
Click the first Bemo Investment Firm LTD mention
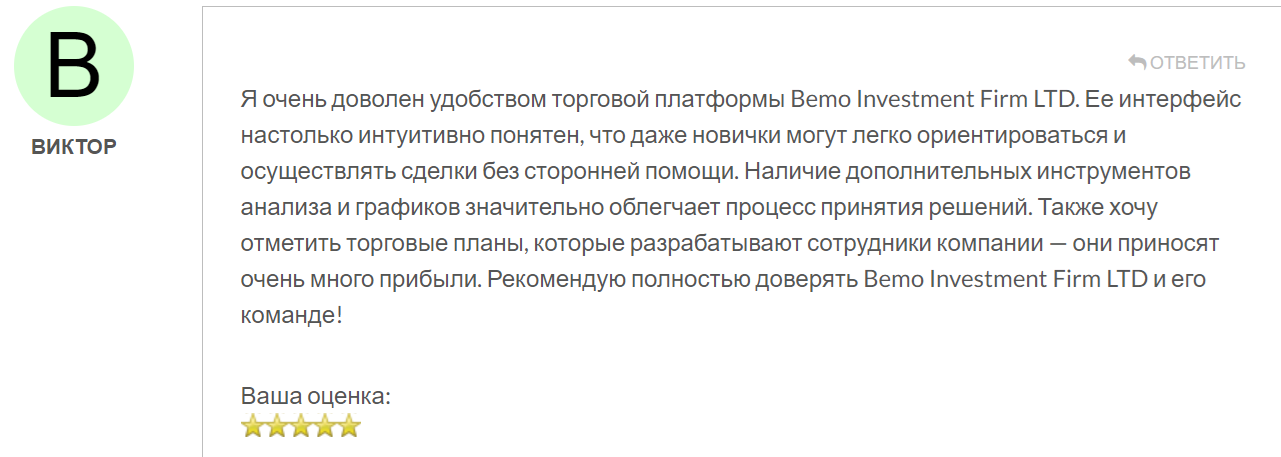pyautogui.click(x=932, y=100)
